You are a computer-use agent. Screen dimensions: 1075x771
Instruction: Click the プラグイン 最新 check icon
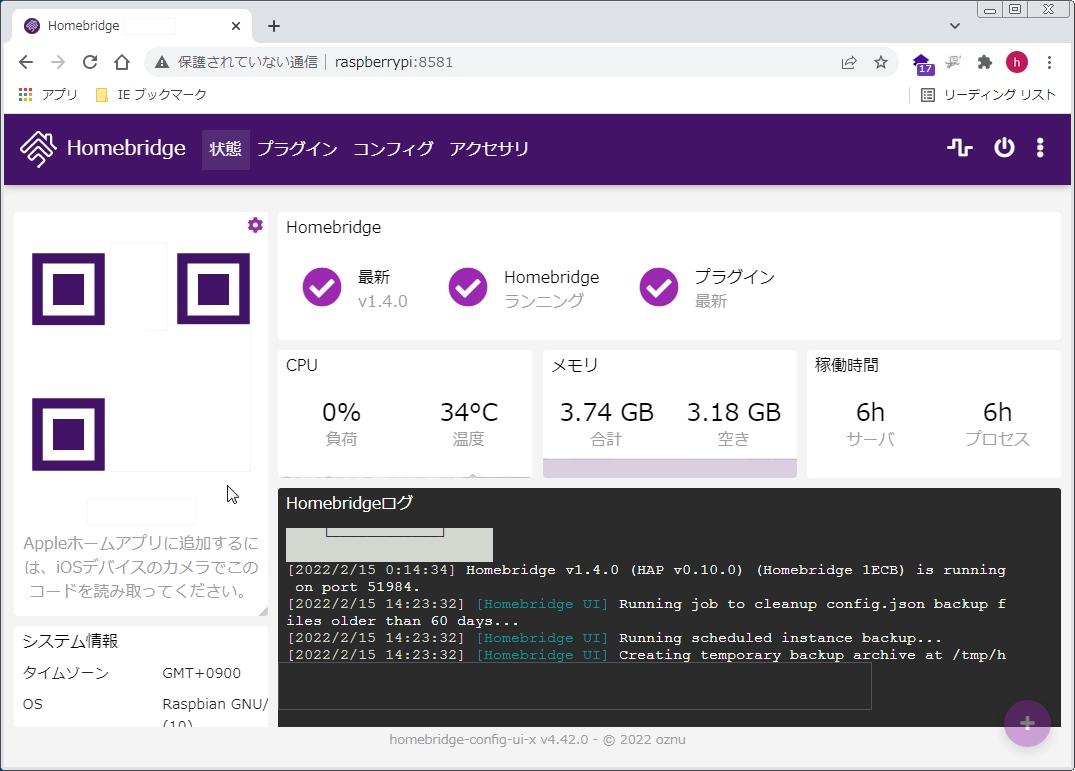tap(658, 287)
